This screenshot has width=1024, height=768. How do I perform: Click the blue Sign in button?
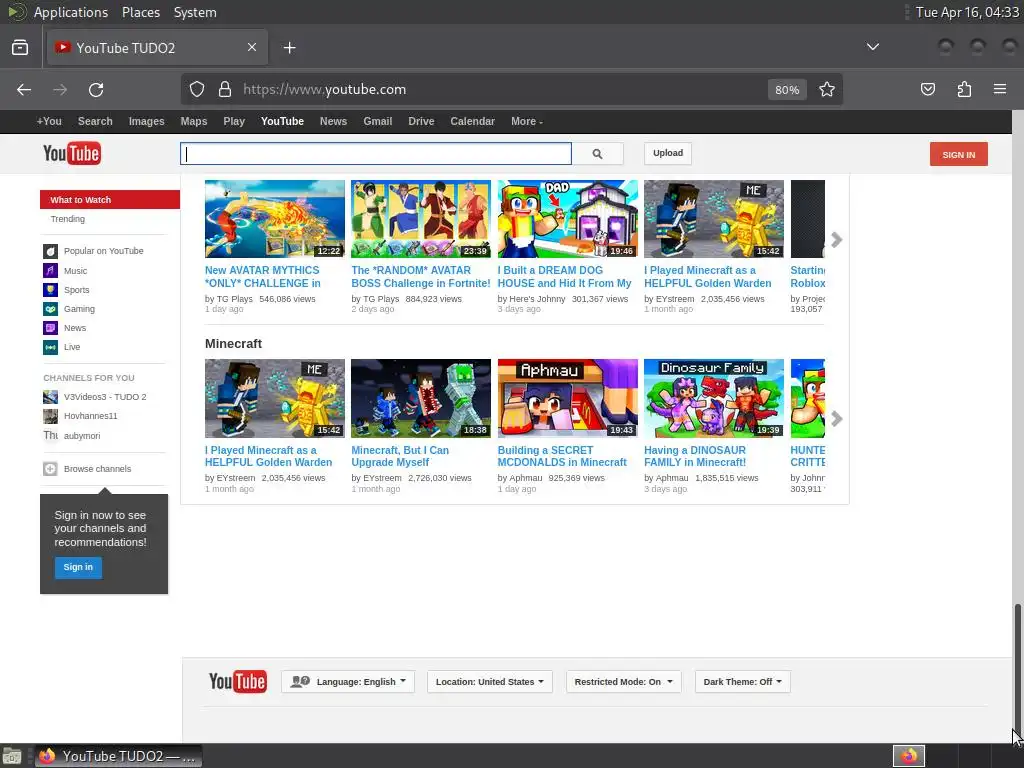click(78, 567)
